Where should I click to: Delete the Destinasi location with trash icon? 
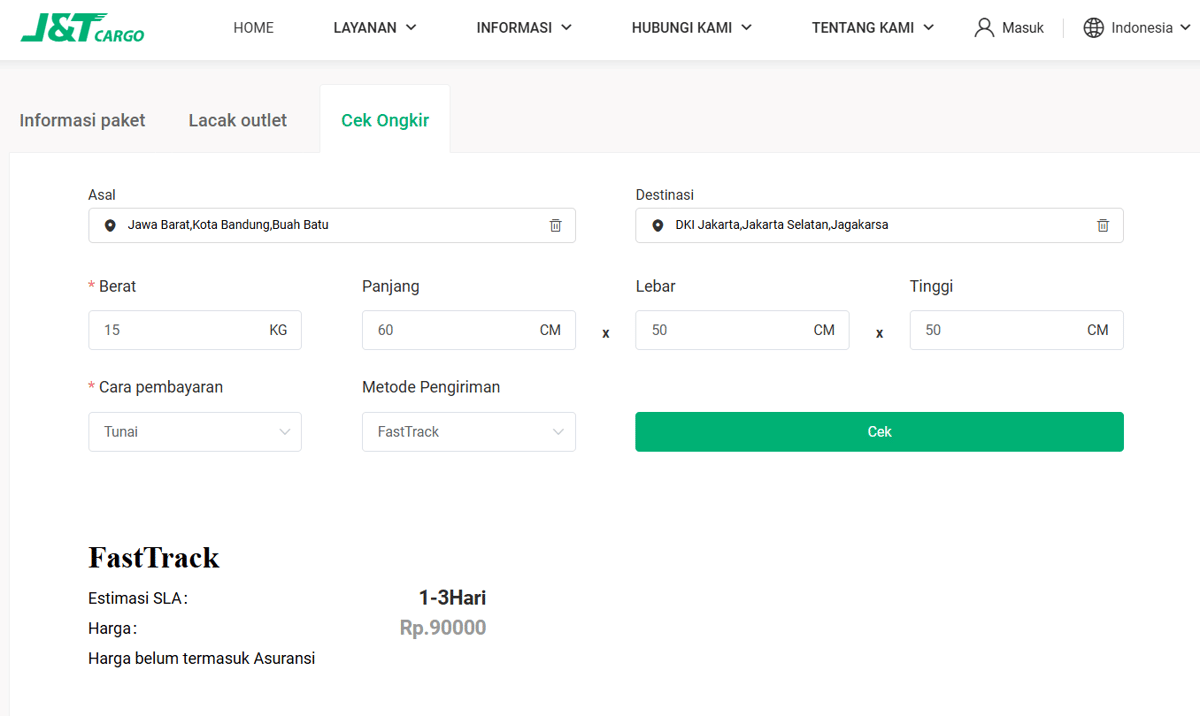pyautogui.click(x=1103, y=225)
